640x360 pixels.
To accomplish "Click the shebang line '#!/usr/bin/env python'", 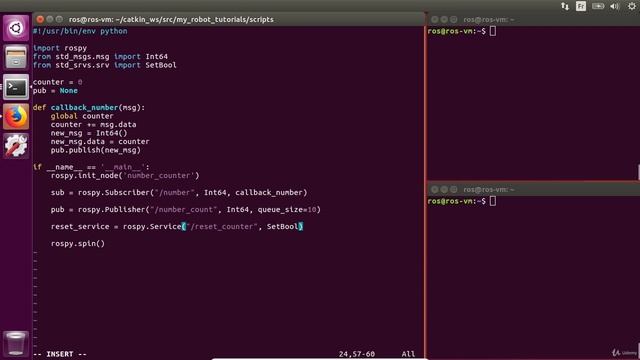I will pos(80,31).
